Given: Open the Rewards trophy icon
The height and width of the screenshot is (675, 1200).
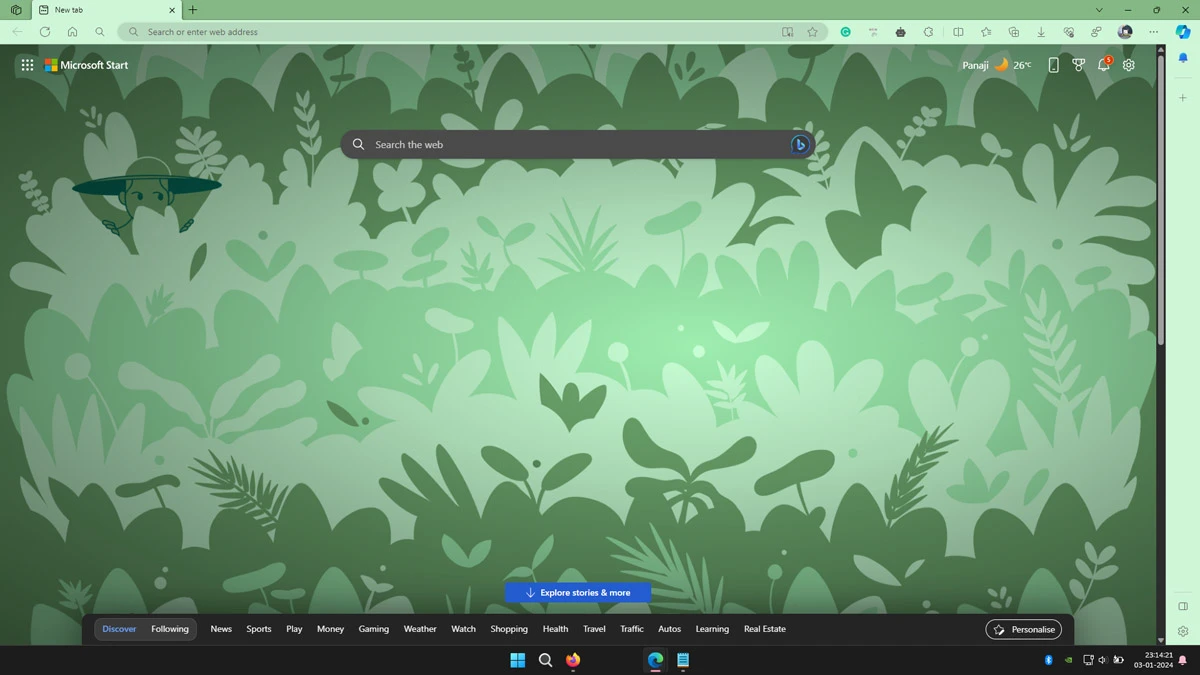Looking at the screenshot, I should click(x=1078, y=65).
